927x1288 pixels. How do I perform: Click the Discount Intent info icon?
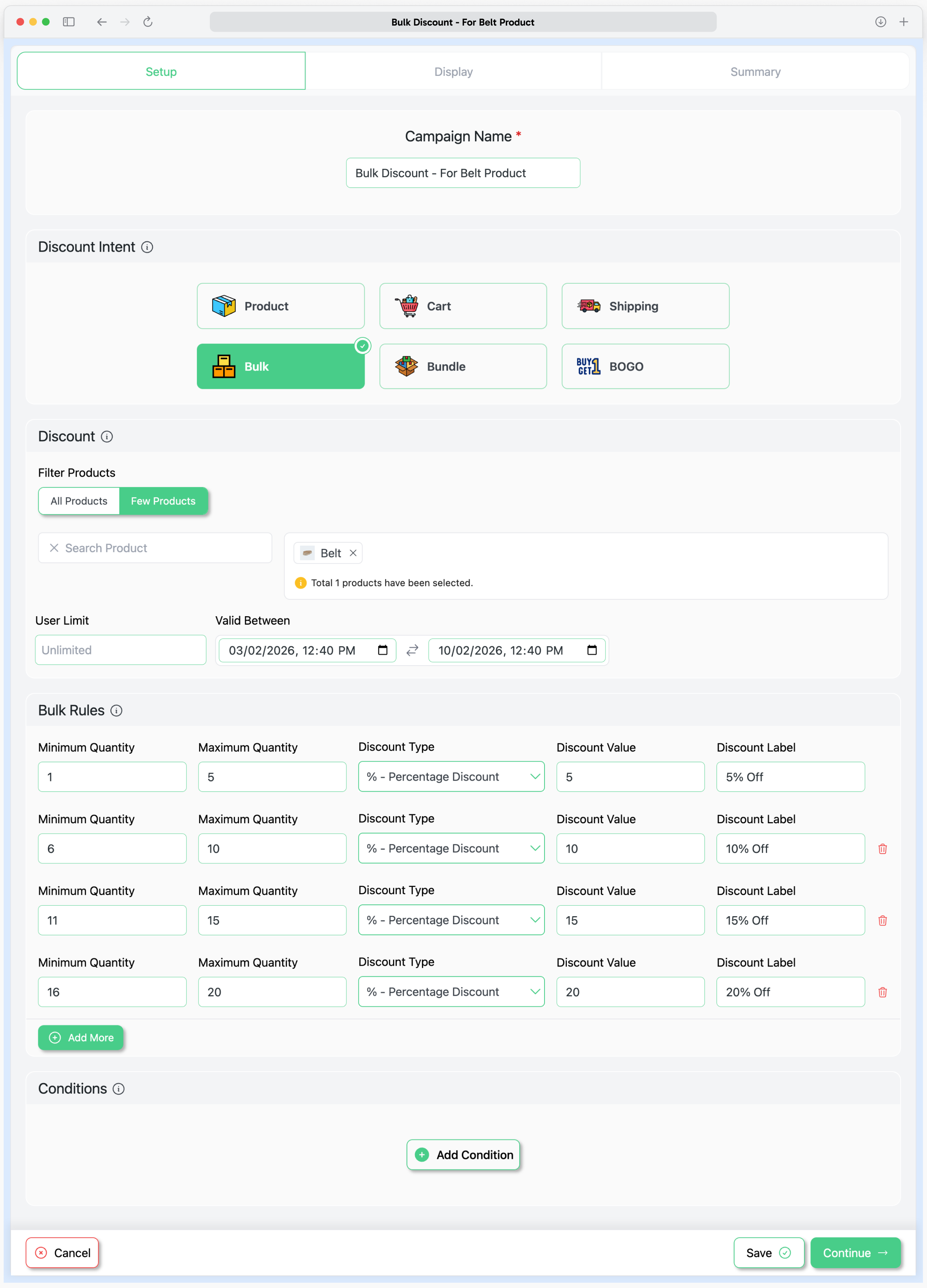[x=147, y=247]
